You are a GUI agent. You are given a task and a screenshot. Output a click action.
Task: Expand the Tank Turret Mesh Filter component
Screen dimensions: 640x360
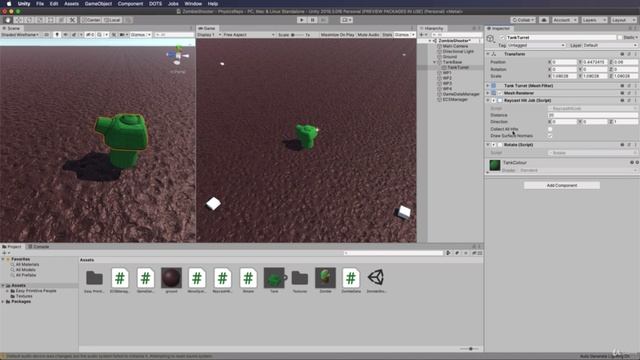tap(488, 86)
